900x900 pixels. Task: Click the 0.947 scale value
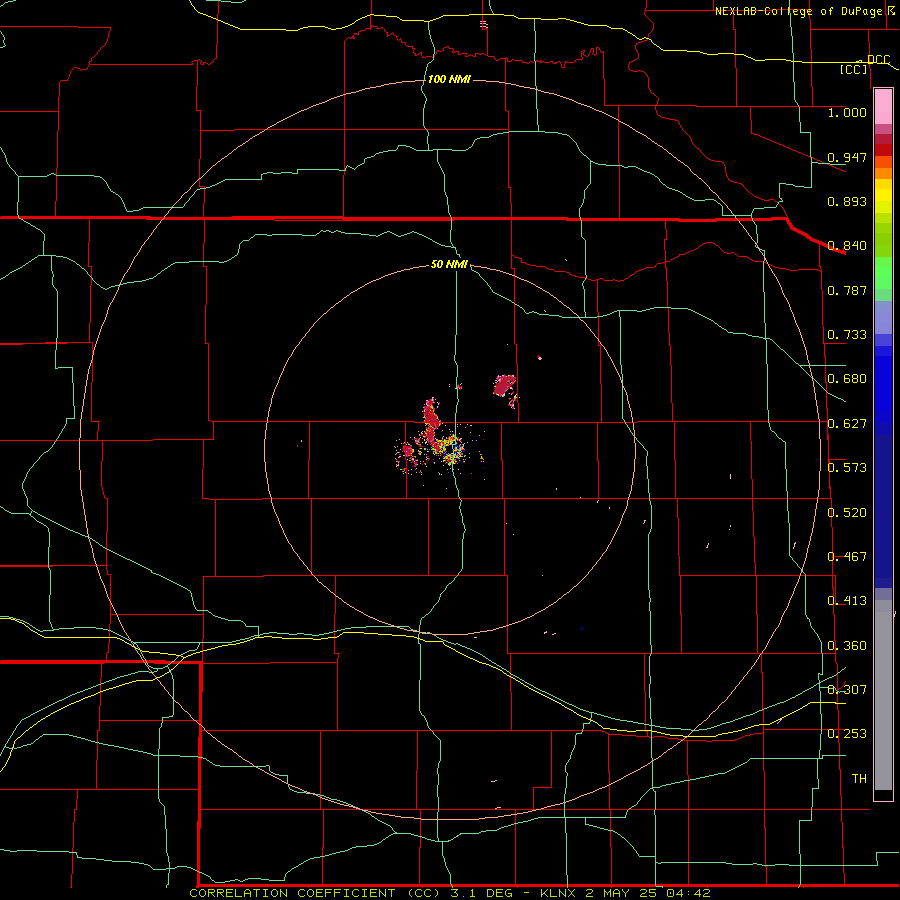847,157
